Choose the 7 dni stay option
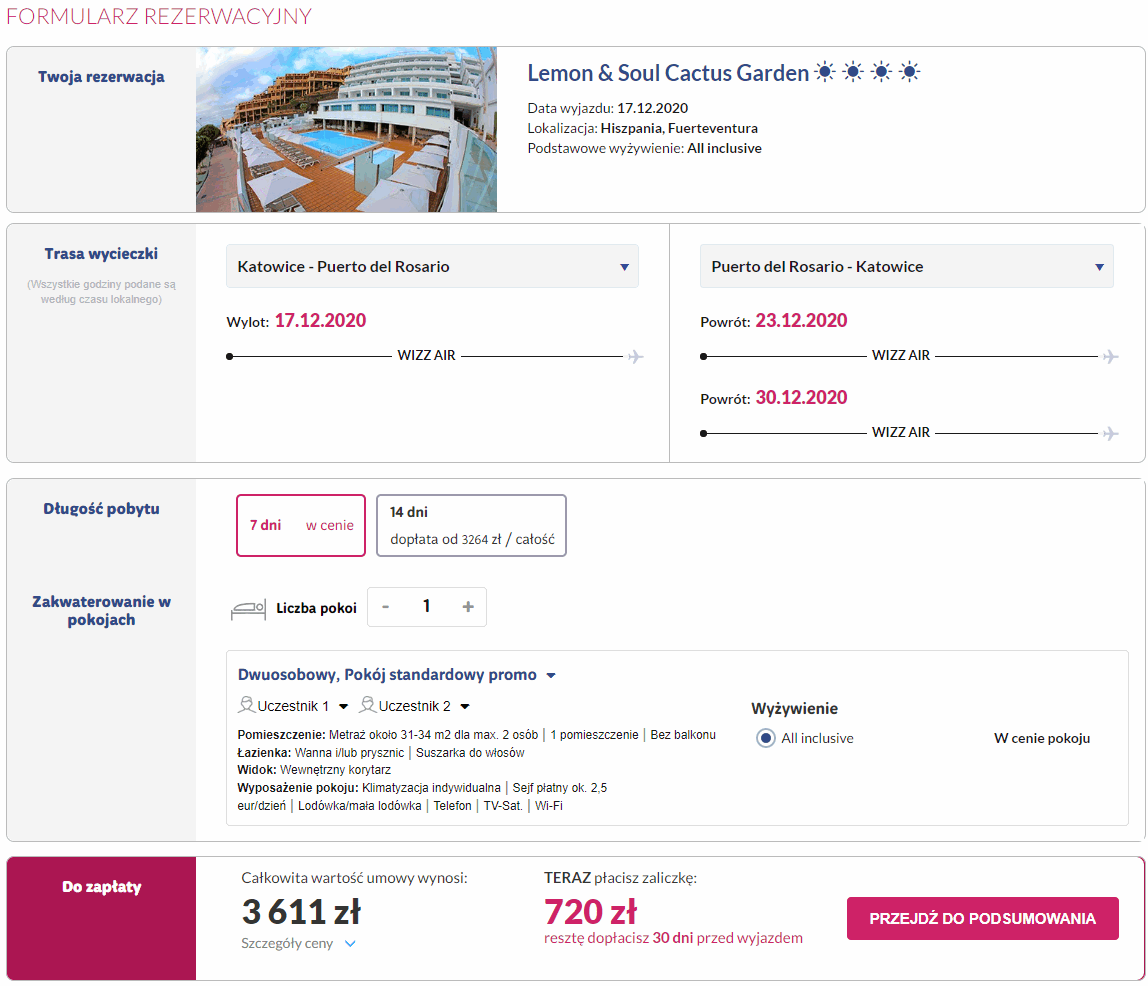This screenshot has width=1148, height=986. pyautogui.click(x=301, y=526)
